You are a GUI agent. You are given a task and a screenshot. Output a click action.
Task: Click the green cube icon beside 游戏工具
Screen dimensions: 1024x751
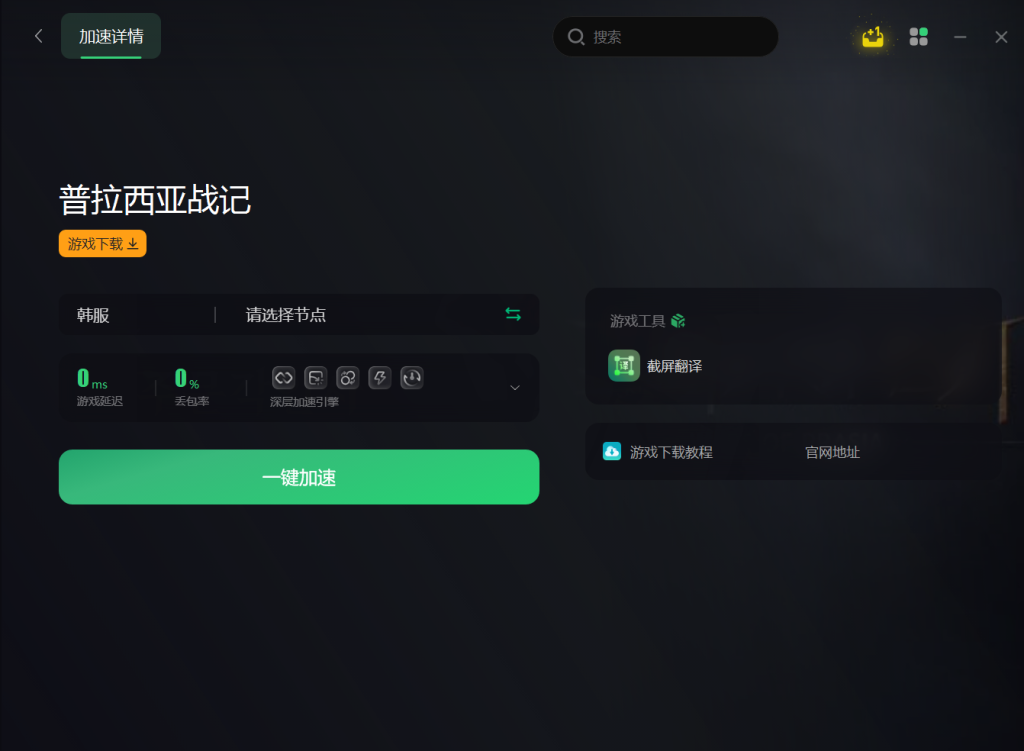678,321
